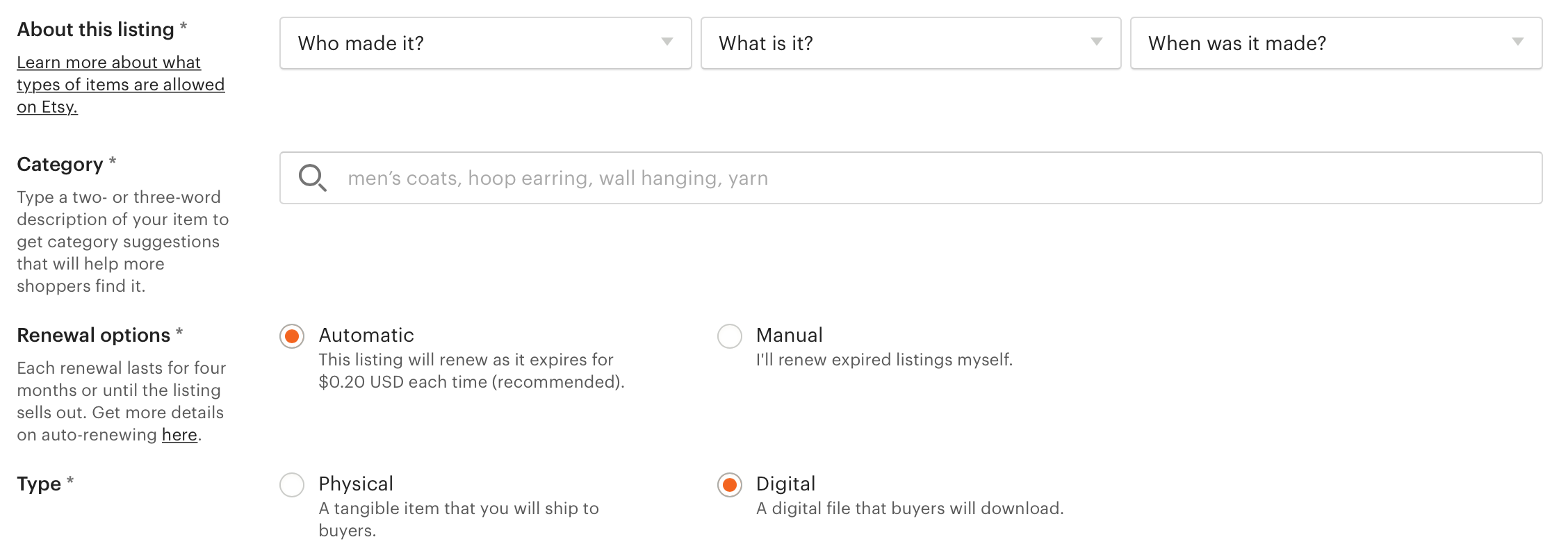
Task: Choose Physical listing type
Action: [292, 484]
